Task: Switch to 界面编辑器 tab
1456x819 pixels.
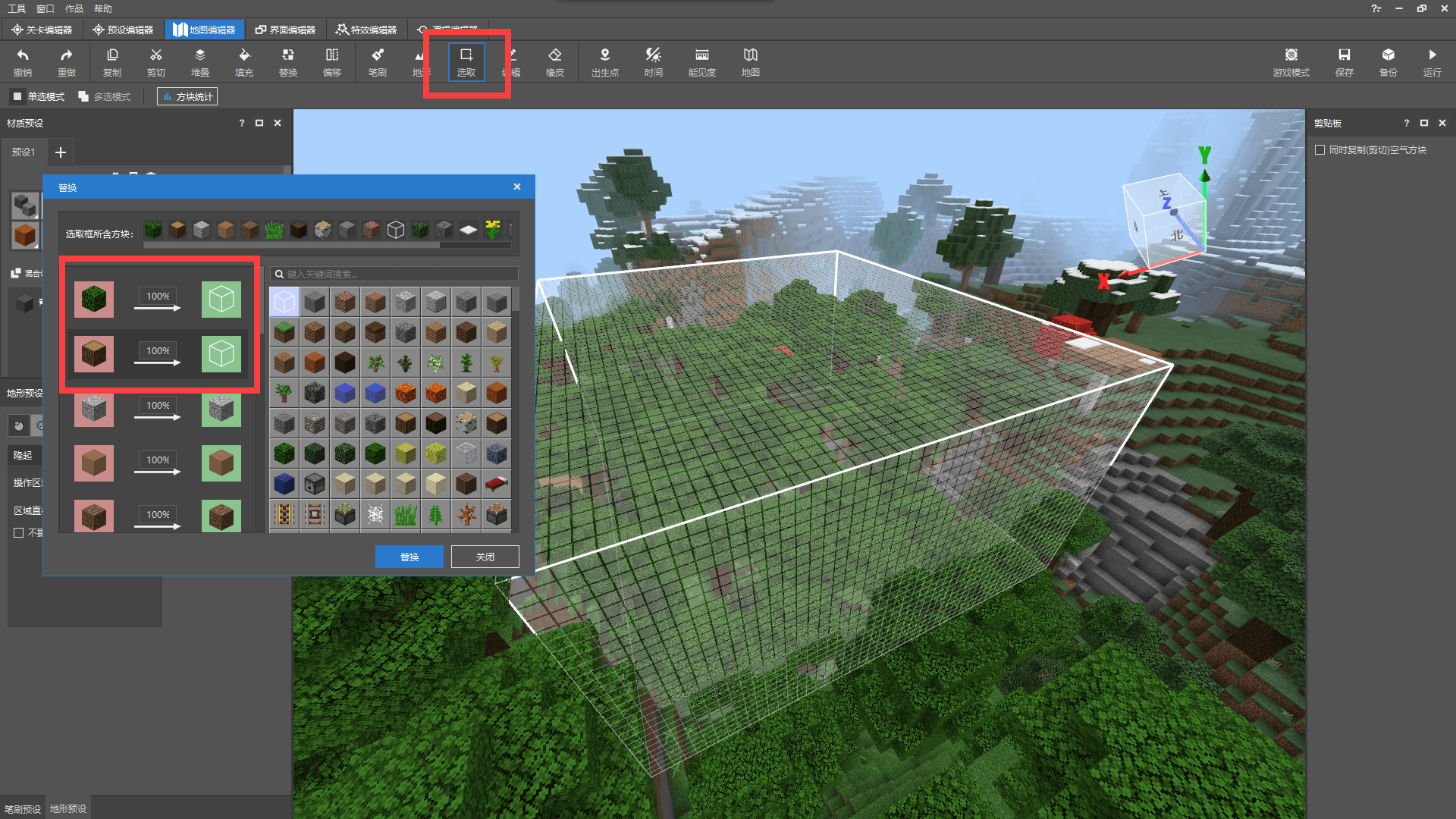Action: pos(286,30)
